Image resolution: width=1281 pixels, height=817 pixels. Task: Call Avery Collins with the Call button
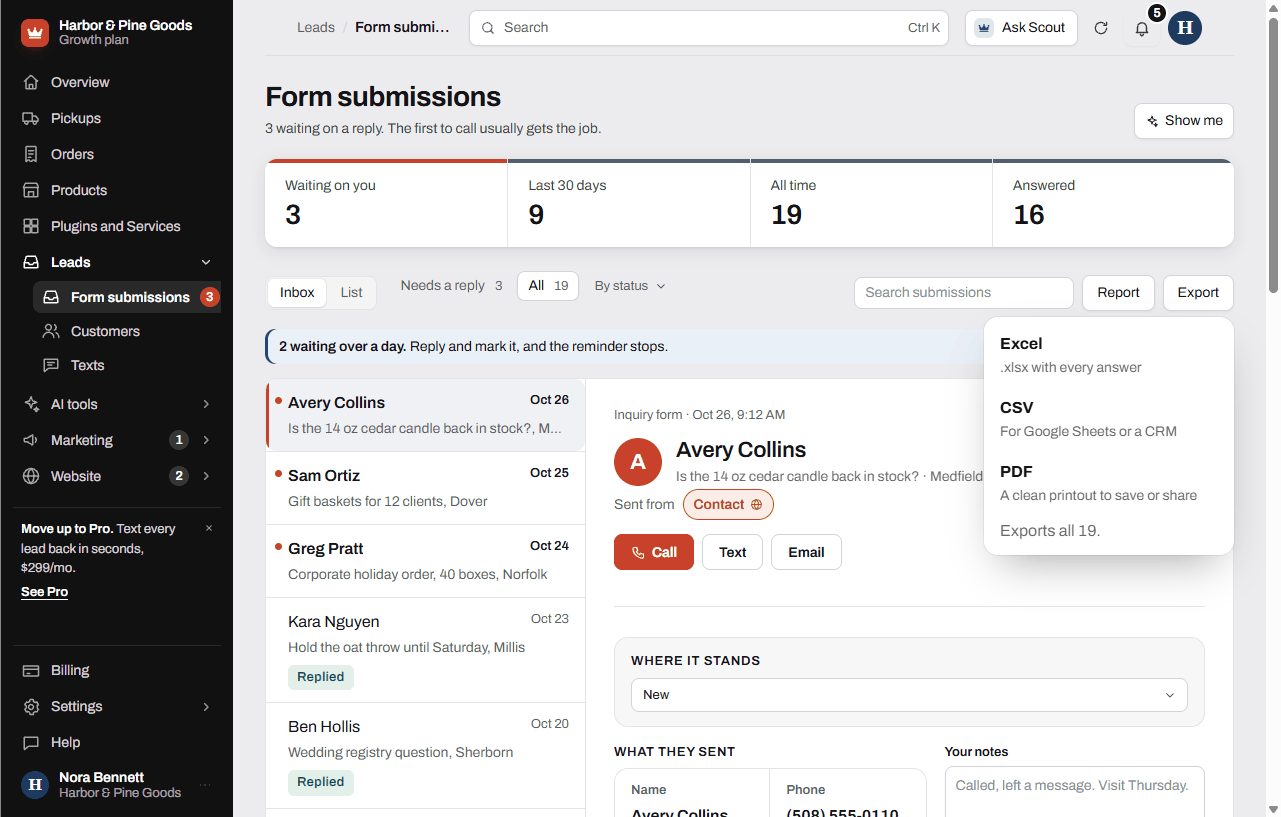[x=654, y=552]
